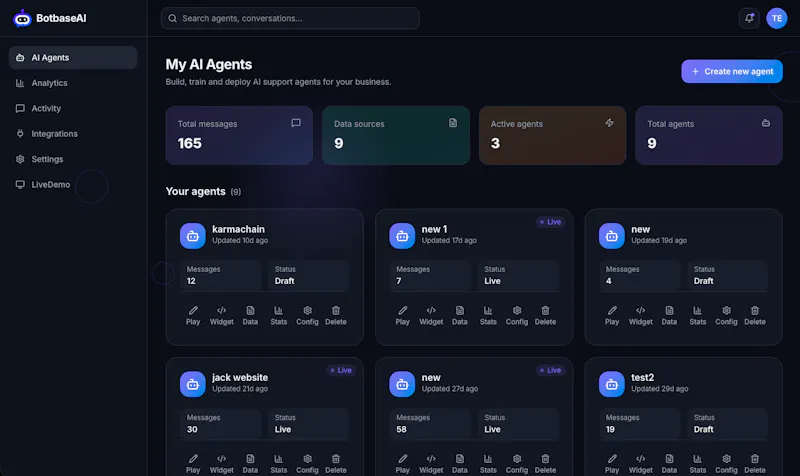
Task: Delete the jack website agent
Action: [336, 464]
